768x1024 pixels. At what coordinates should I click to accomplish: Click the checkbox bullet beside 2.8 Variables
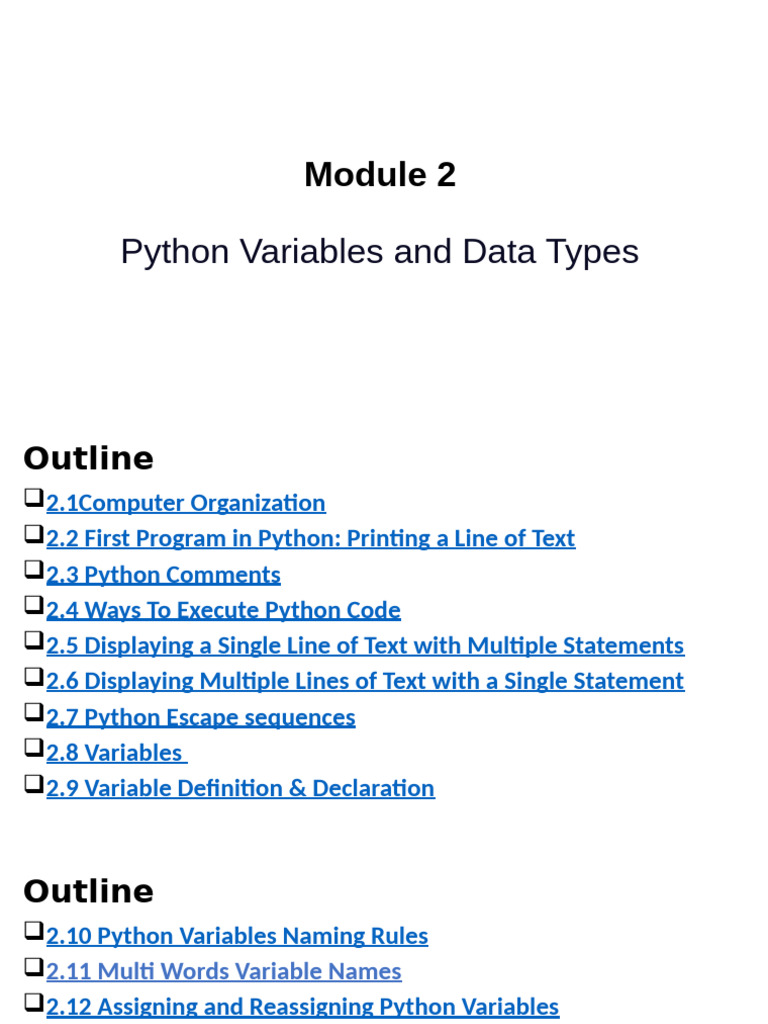click(x=34, y=748)
